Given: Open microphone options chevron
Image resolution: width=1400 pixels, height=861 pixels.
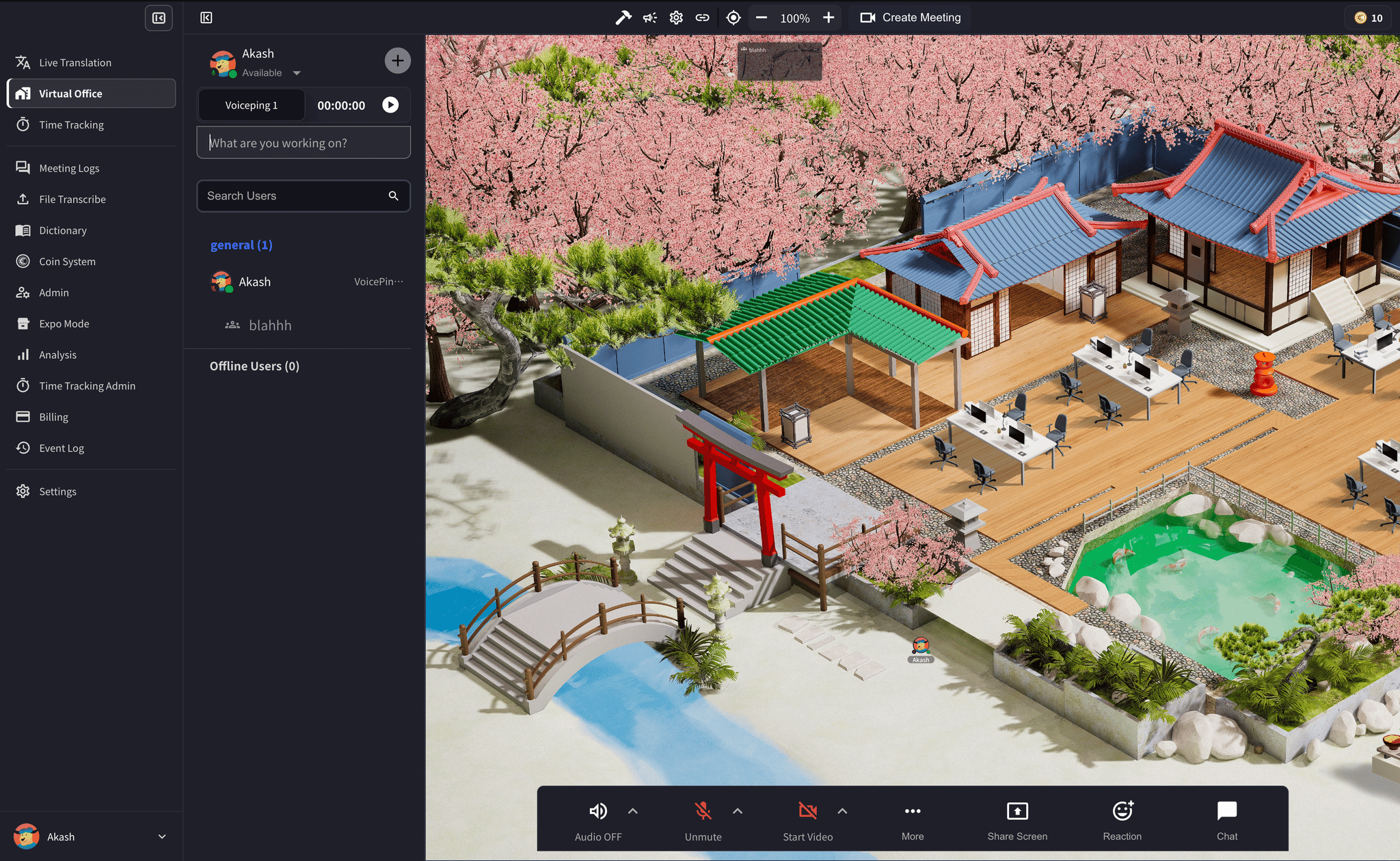Looking at the screenshot, I should coord(738,811).
